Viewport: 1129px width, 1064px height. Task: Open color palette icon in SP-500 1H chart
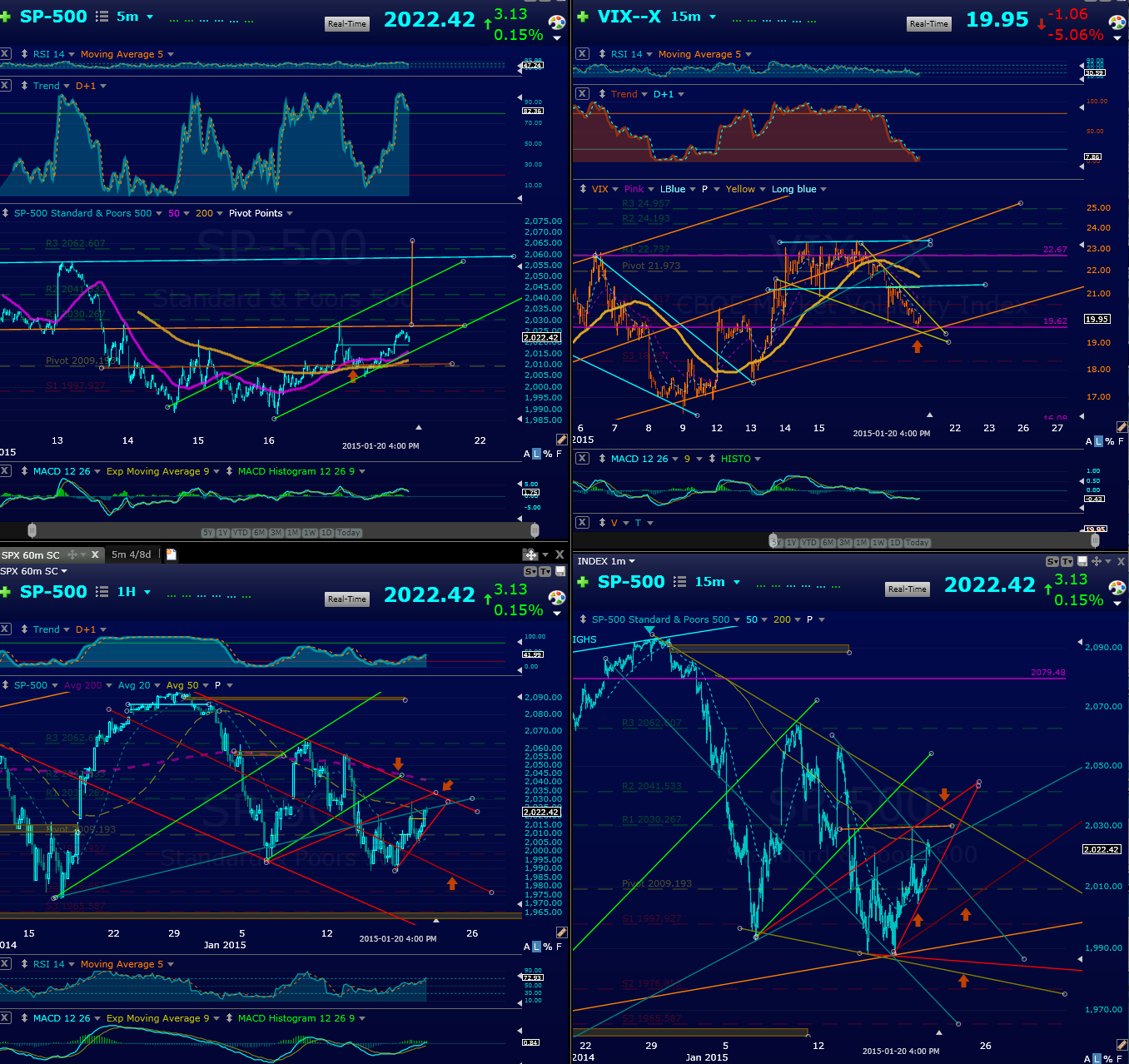(556, 597)
